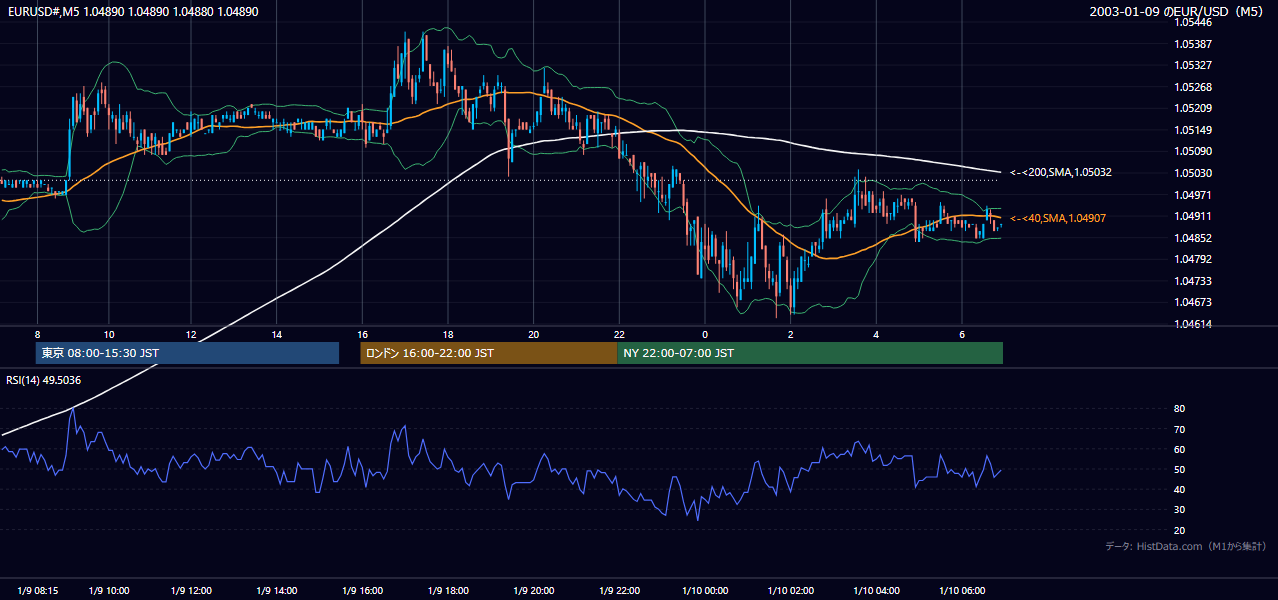Click the 1/10 00:00 time label

point(705,591)
